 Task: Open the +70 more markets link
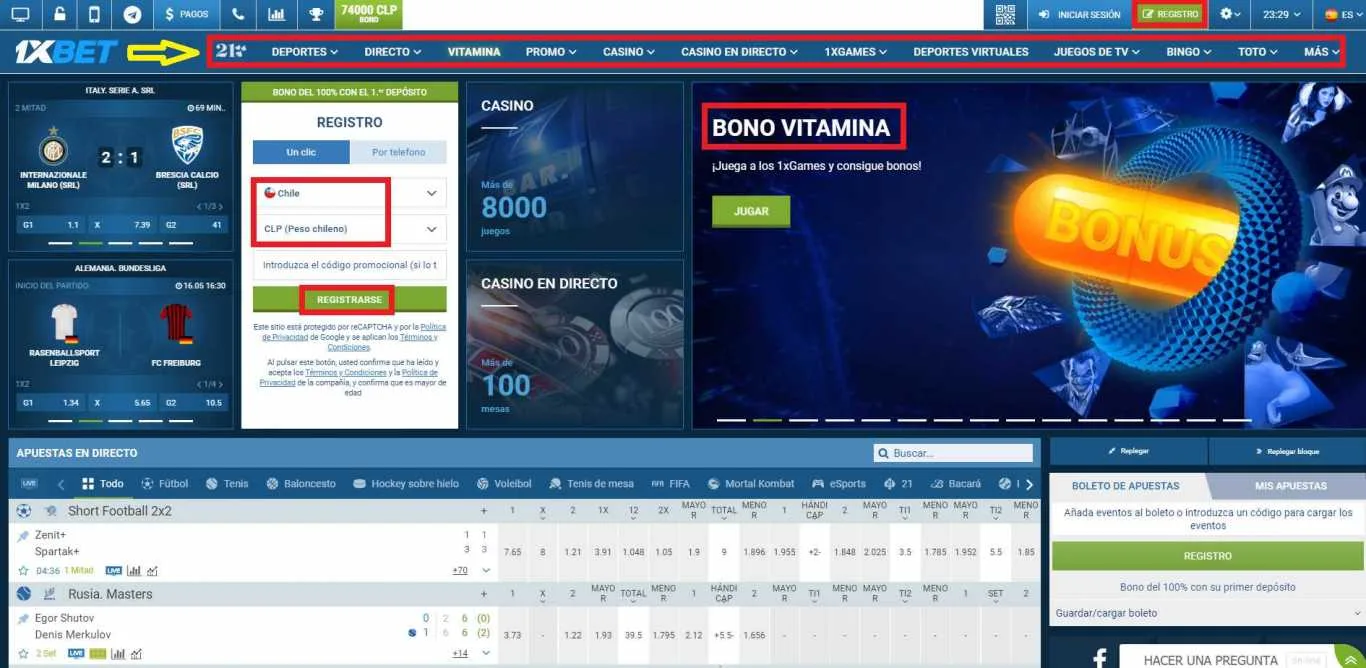point(460,570)
